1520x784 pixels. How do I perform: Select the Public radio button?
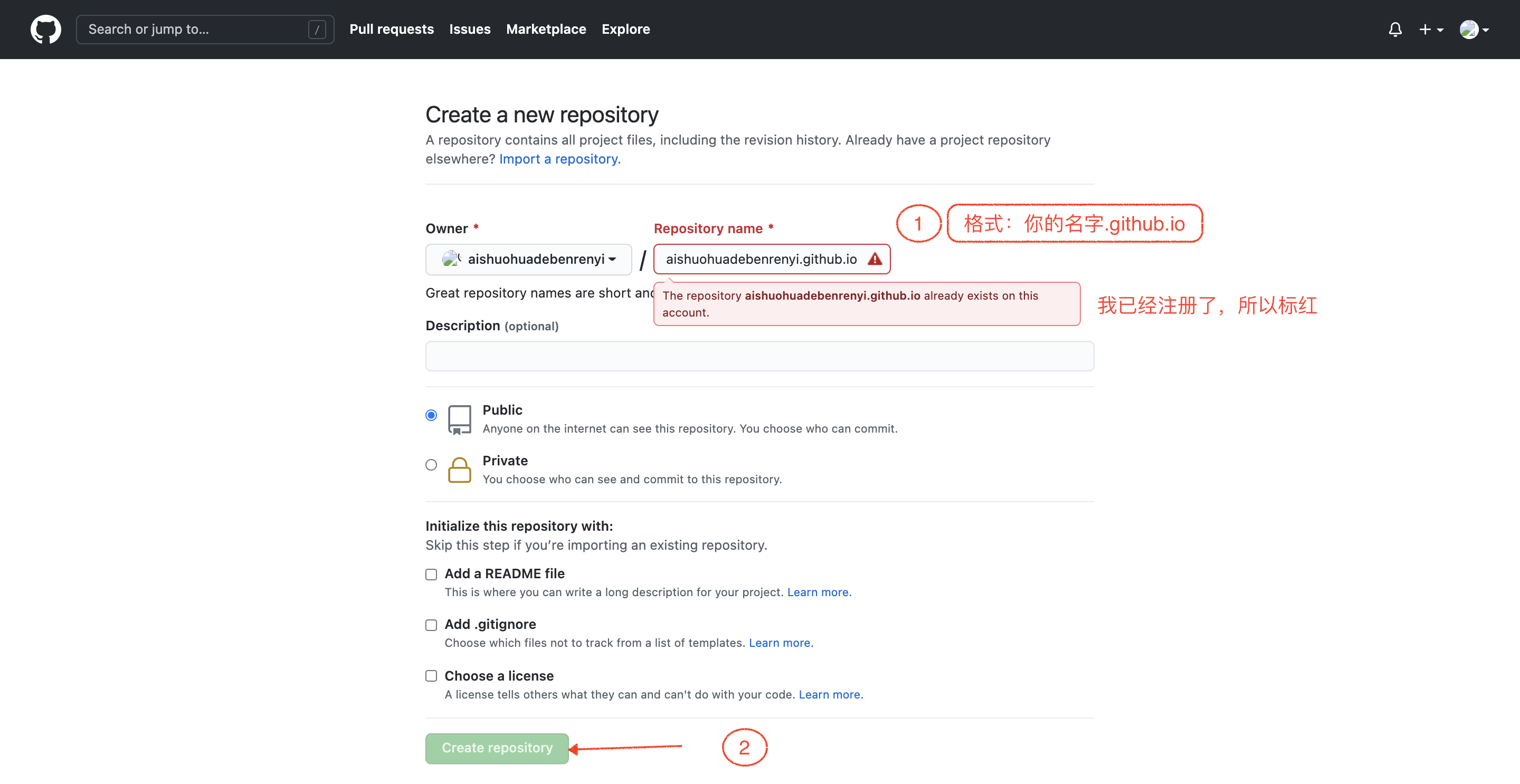[431, 415]
